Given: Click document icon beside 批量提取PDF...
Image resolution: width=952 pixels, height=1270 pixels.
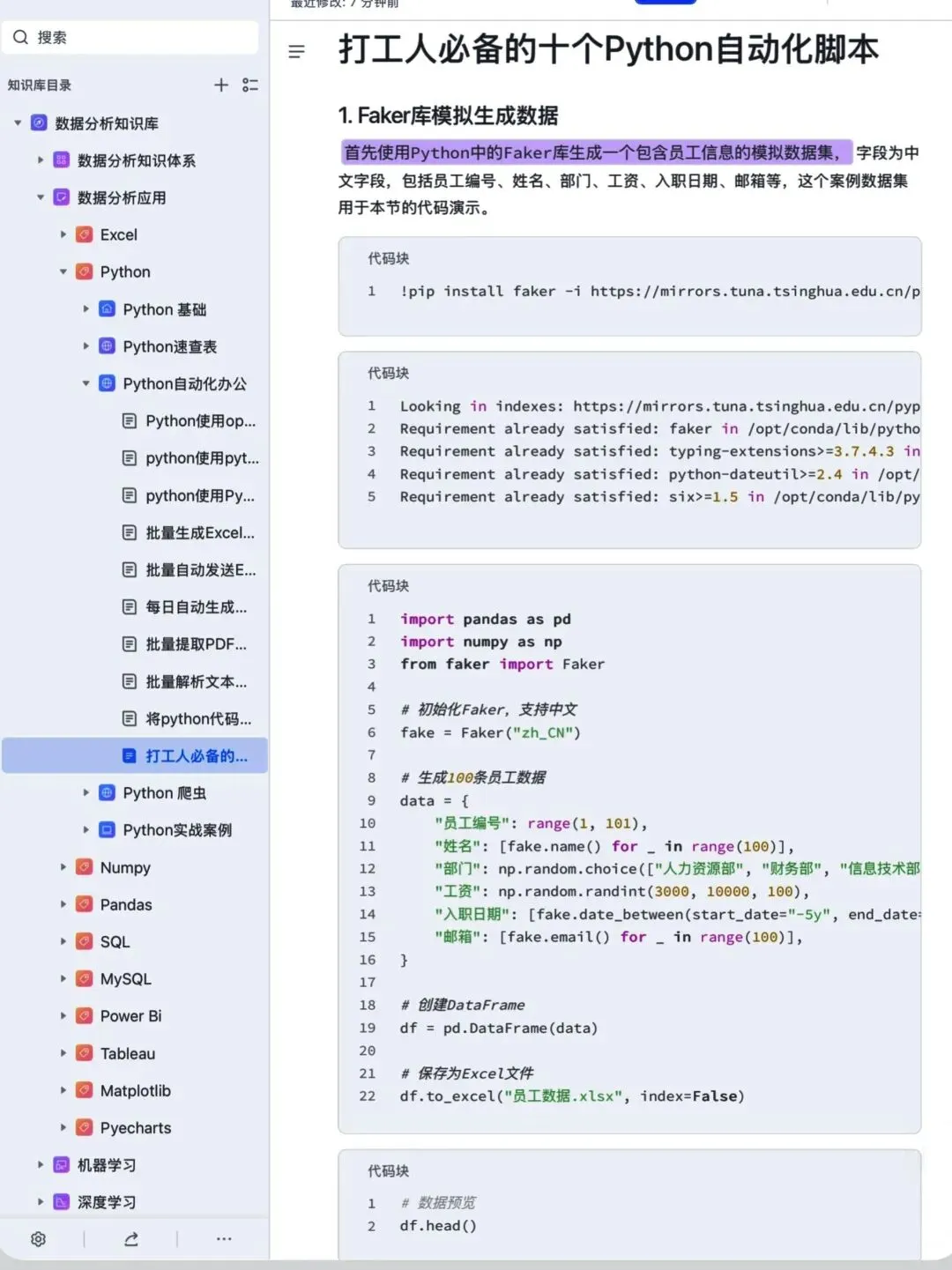Looking at the screenshot, I should click(x=130, y=644).
